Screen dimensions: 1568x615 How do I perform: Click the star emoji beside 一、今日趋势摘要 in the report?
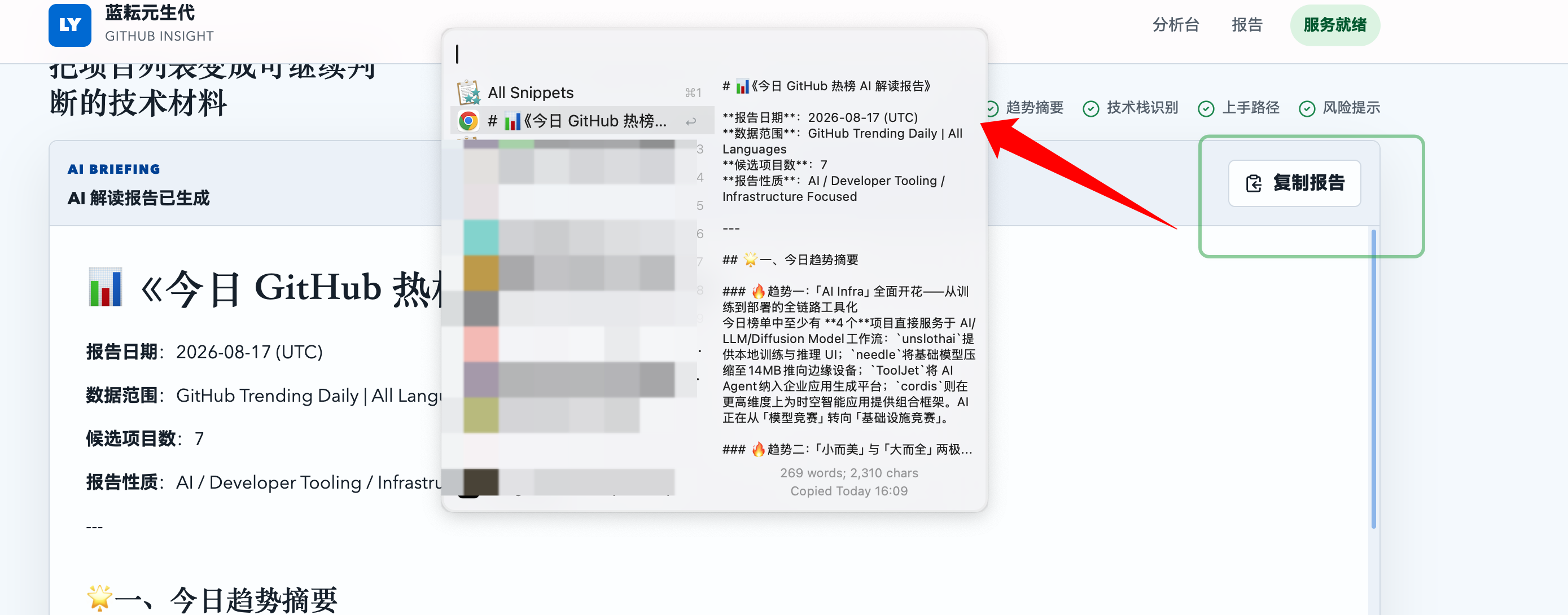click(99, 598)
